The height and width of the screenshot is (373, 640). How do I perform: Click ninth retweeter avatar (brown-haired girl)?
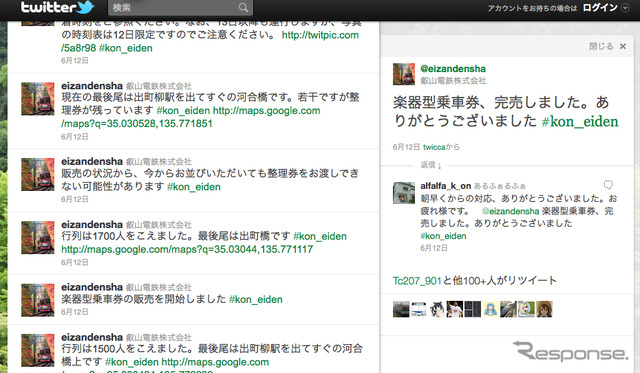(x=544, y=309)
